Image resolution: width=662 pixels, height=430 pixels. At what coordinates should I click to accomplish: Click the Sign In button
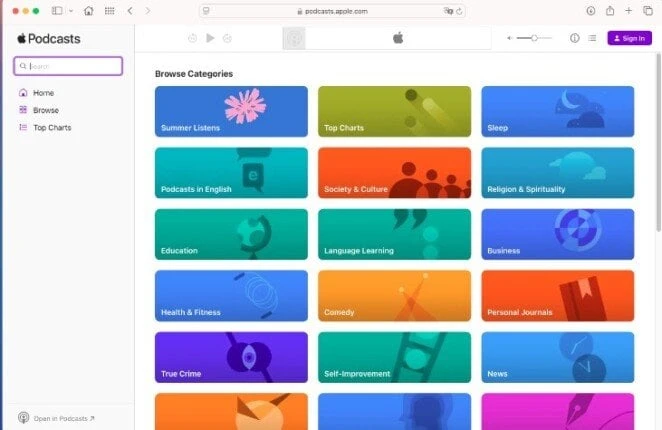click(629, 38)
